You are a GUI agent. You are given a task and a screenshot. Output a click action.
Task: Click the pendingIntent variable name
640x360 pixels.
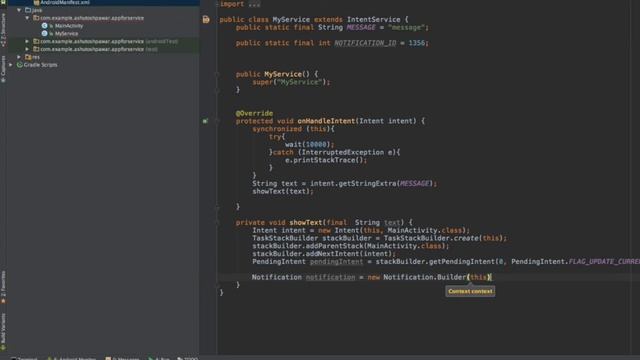coord(336,262)
